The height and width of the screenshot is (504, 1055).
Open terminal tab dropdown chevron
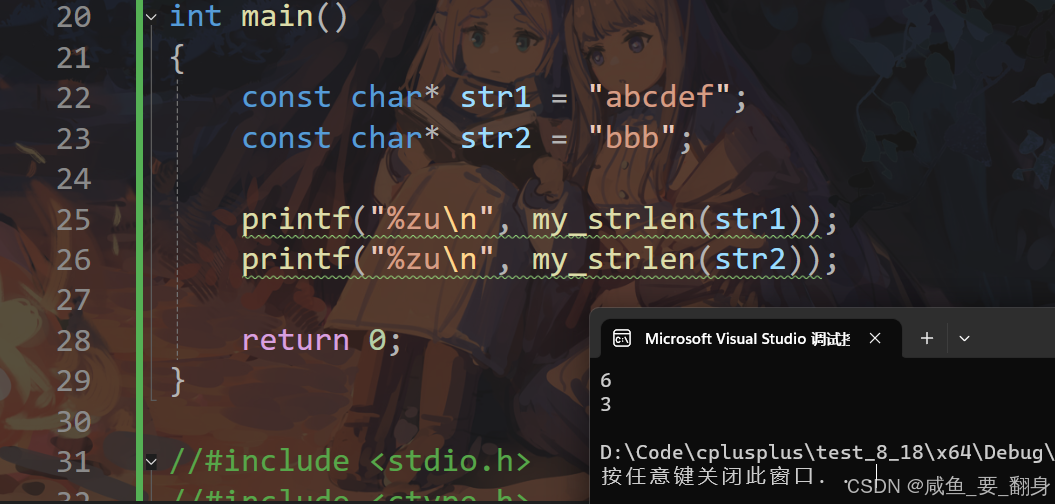tap(964, 338)
